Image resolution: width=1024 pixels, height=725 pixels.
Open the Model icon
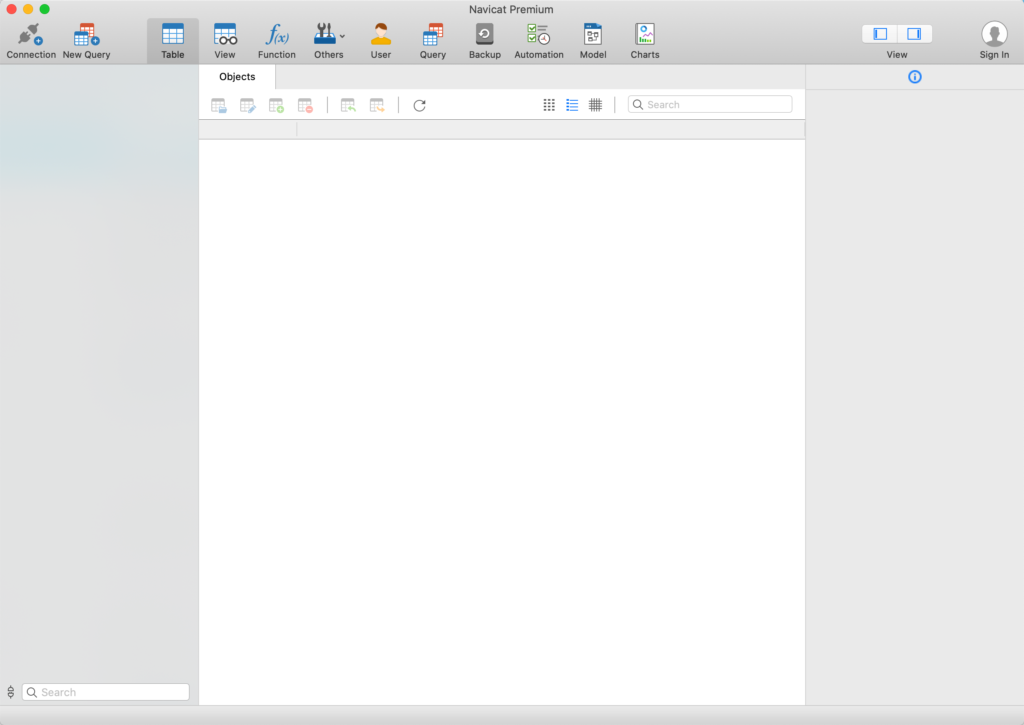point(593,34)
